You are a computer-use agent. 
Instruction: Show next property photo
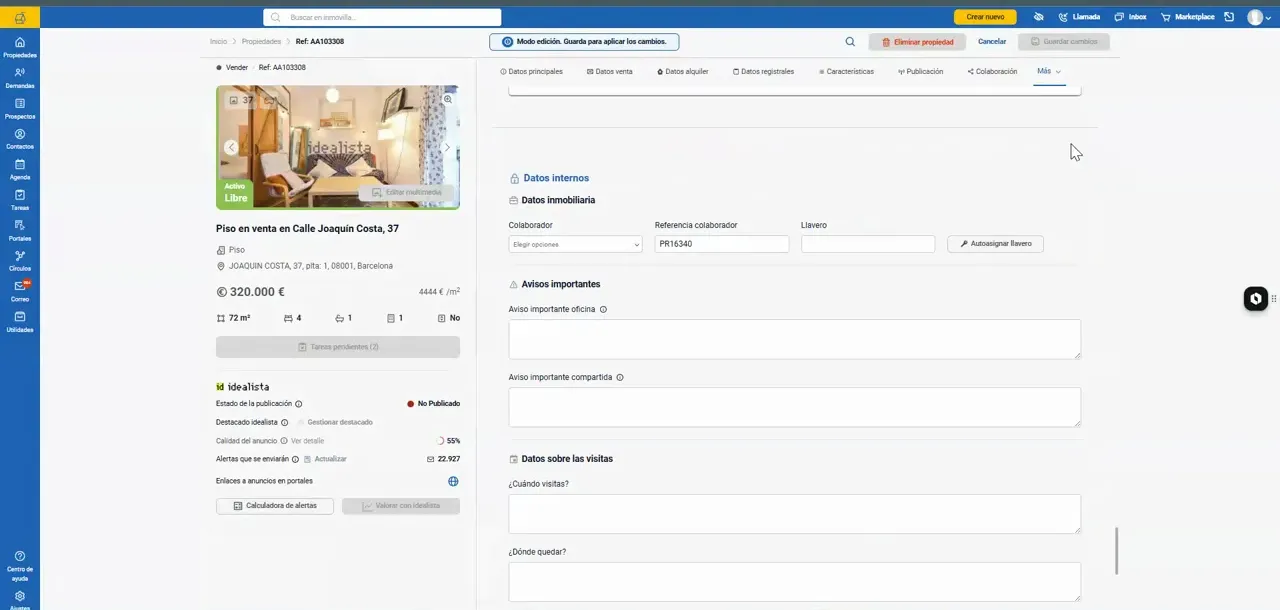click(x=446, y=147)
